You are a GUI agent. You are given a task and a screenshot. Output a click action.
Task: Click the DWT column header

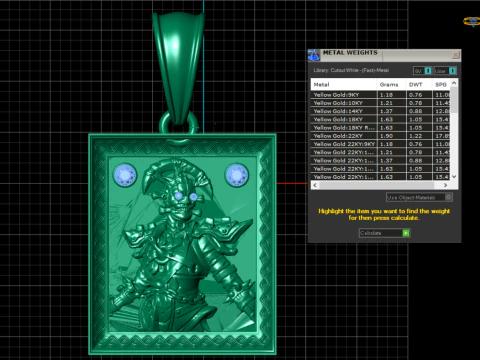point(418,85)
